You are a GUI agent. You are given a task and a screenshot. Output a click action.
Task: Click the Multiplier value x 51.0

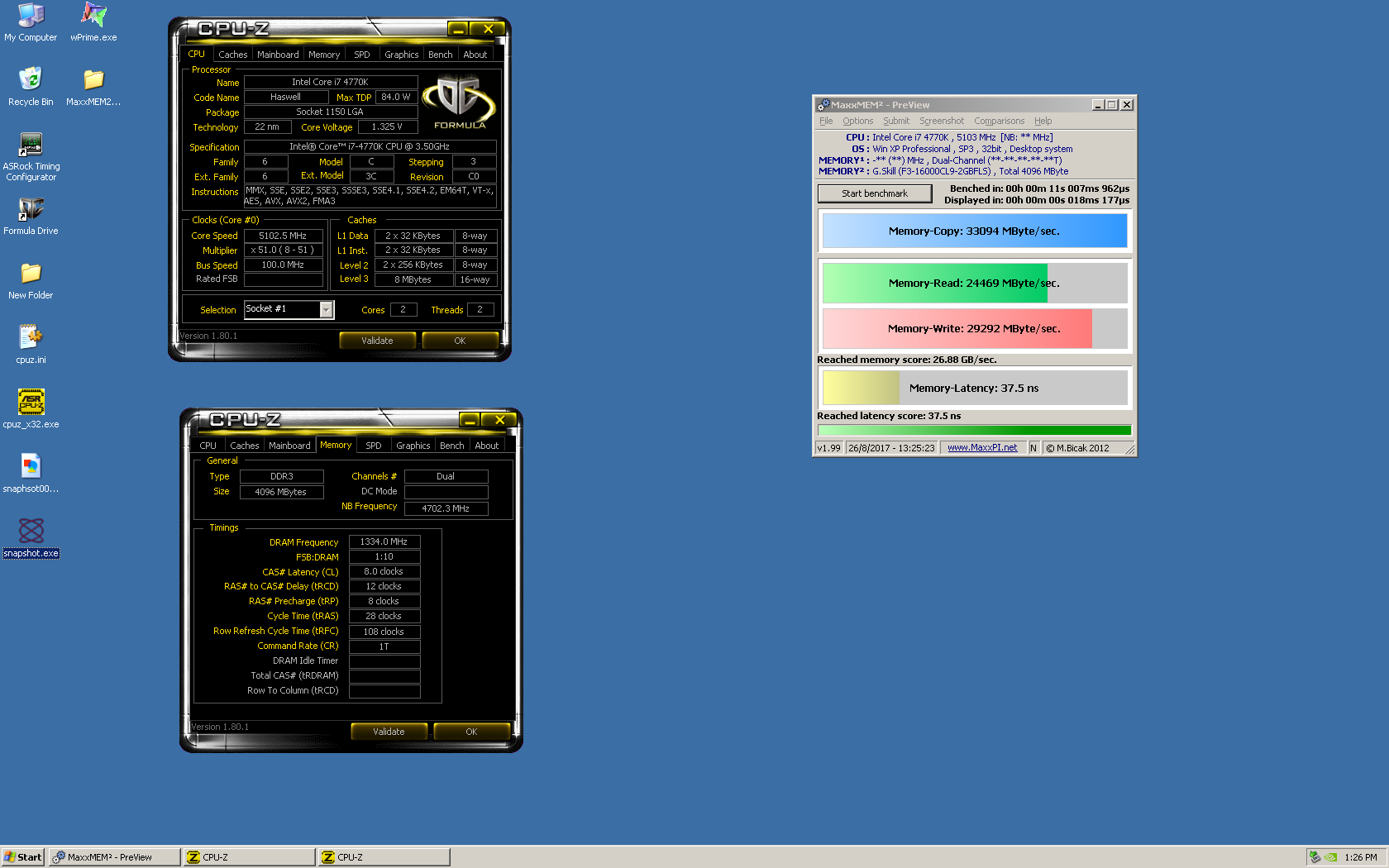click(283, 250)
